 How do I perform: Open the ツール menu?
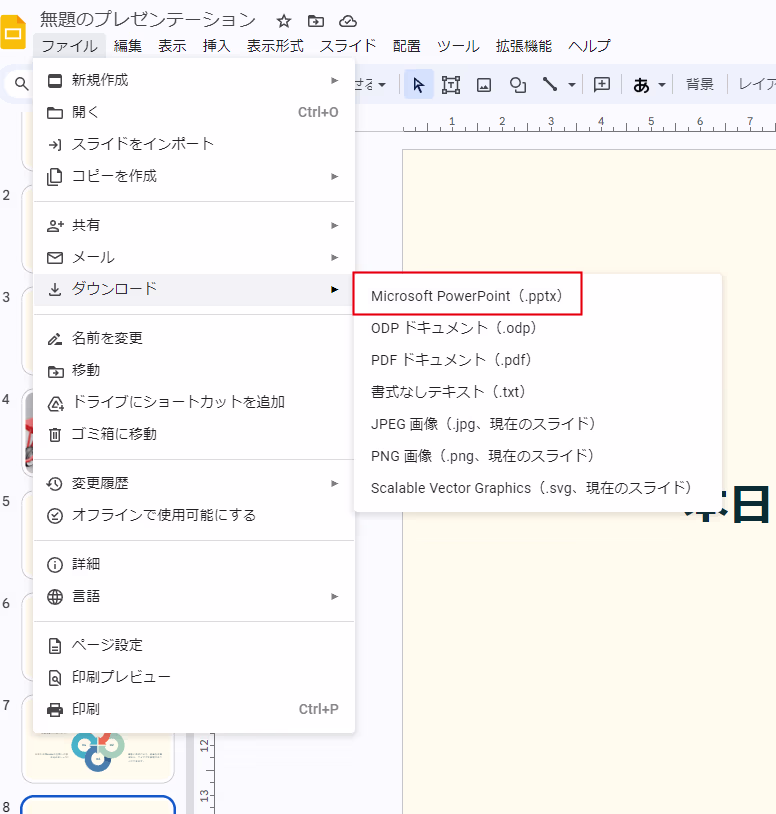pos(458,46)
